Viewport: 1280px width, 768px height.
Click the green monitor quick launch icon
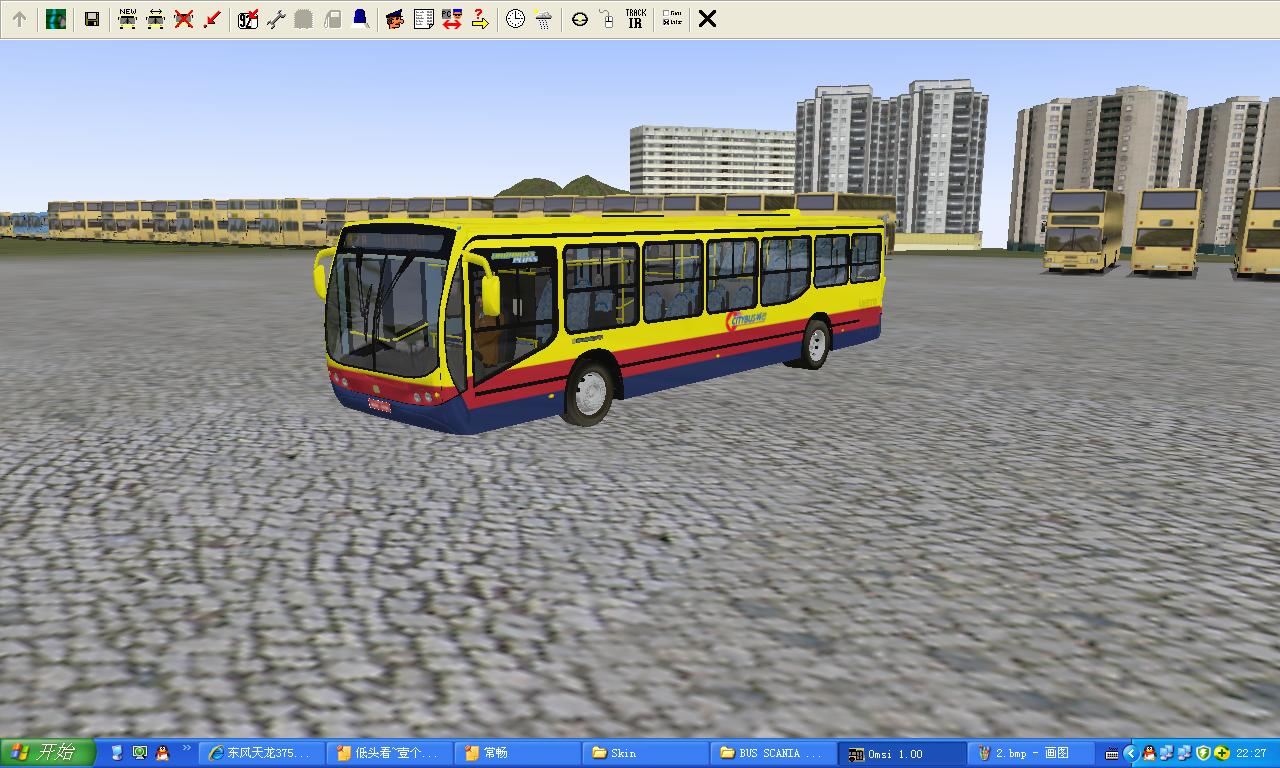[x=140, y=753]
